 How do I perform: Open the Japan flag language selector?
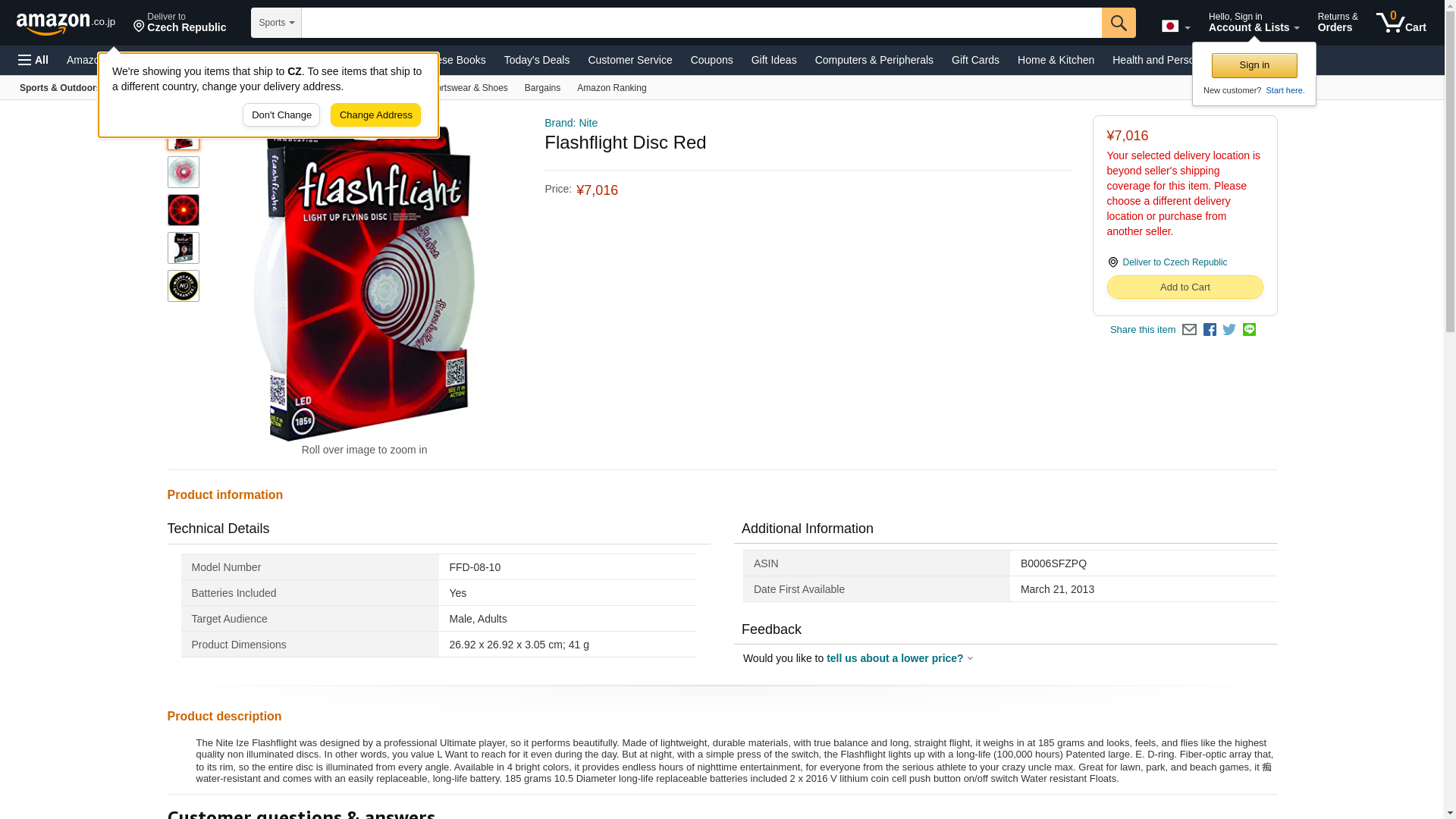(1175, 26)
